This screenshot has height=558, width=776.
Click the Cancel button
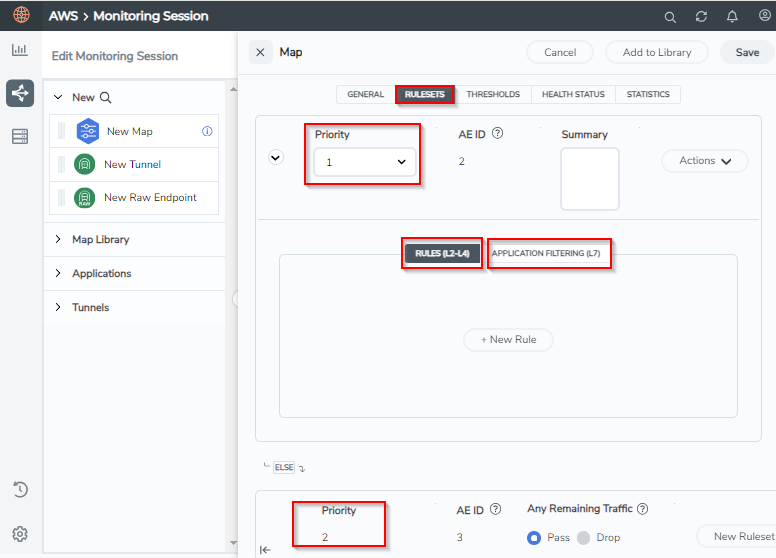coord(560,52)
